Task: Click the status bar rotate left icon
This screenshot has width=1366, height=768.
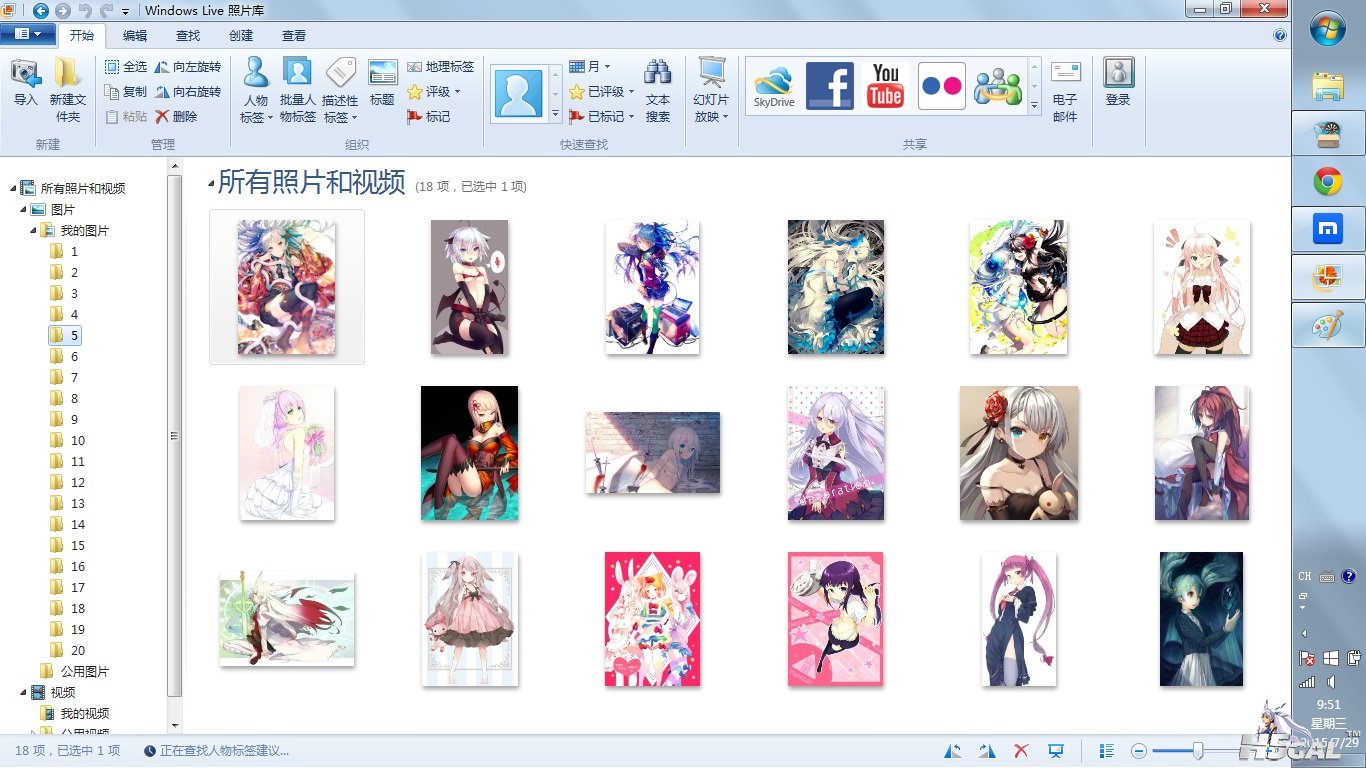Action: pos(953,751)
